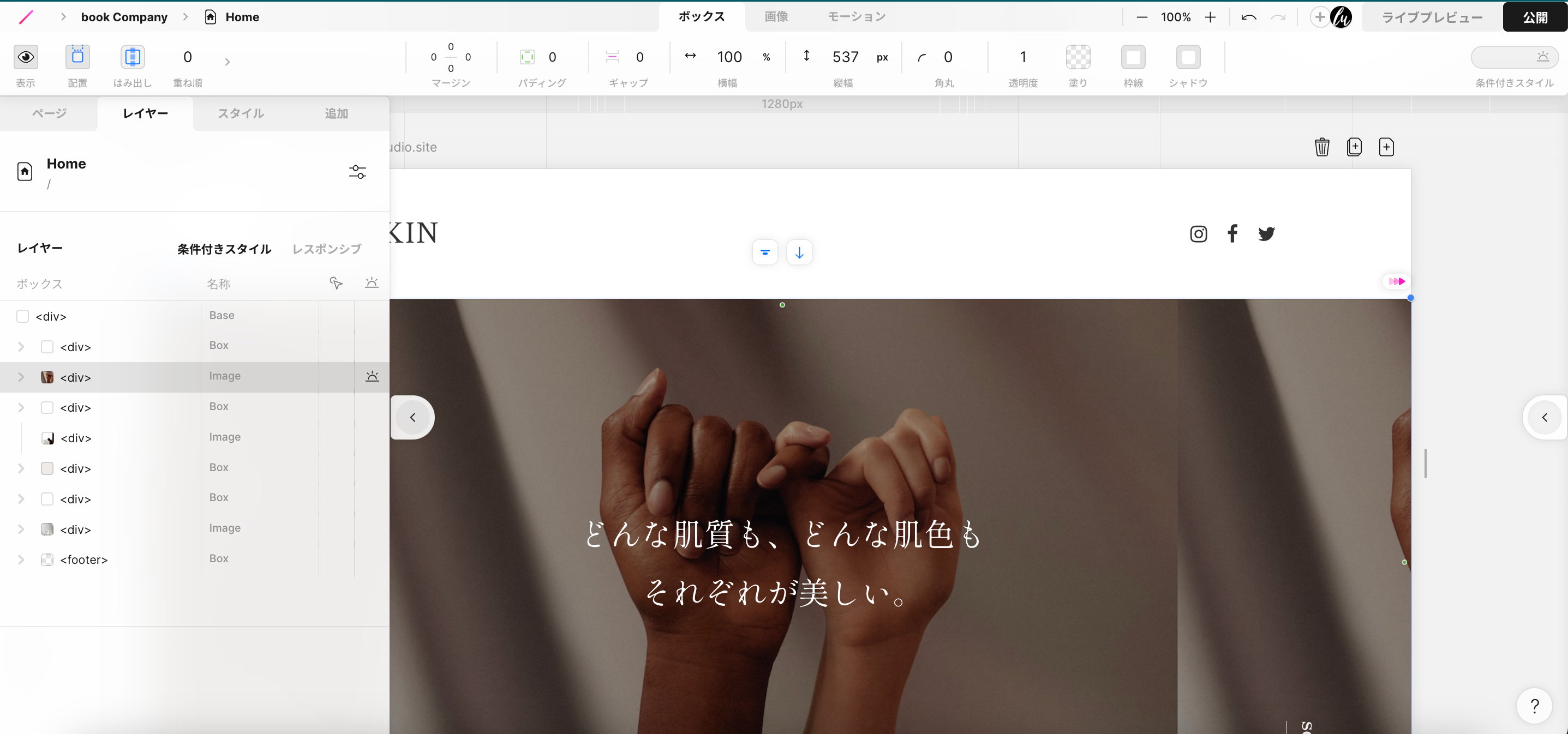Click the corner radius (角丸) icon
This screenshot has width=1568, height=734.
922,58
